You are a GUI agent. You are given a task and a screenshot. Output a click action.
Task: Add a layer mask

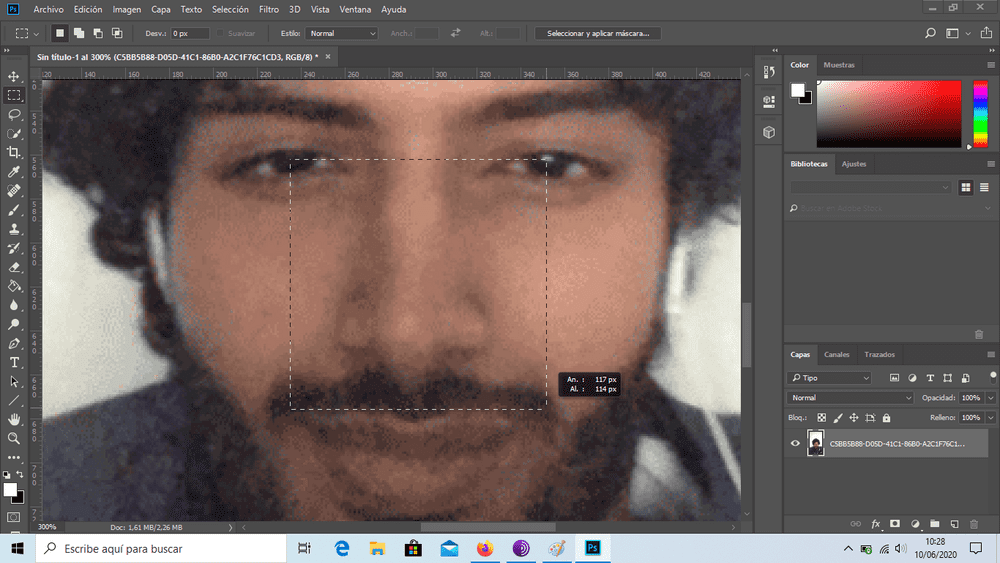click(895, 524)
